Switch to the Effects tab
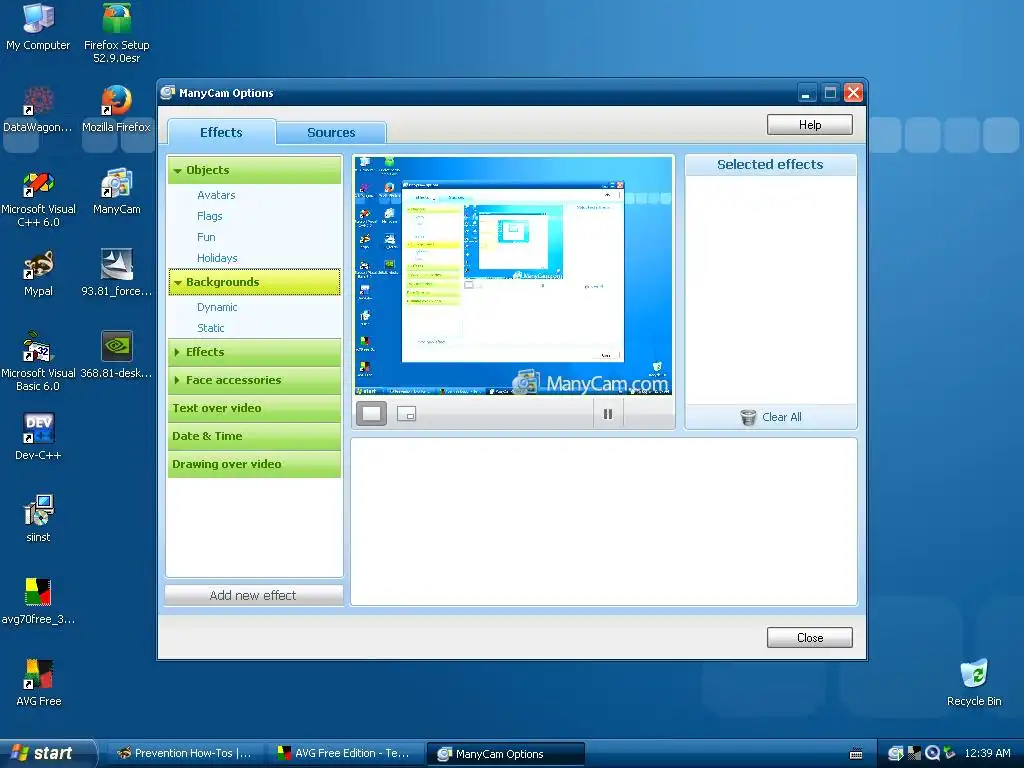The height and width of the screenshot is (768, 1024). point(221,132)
